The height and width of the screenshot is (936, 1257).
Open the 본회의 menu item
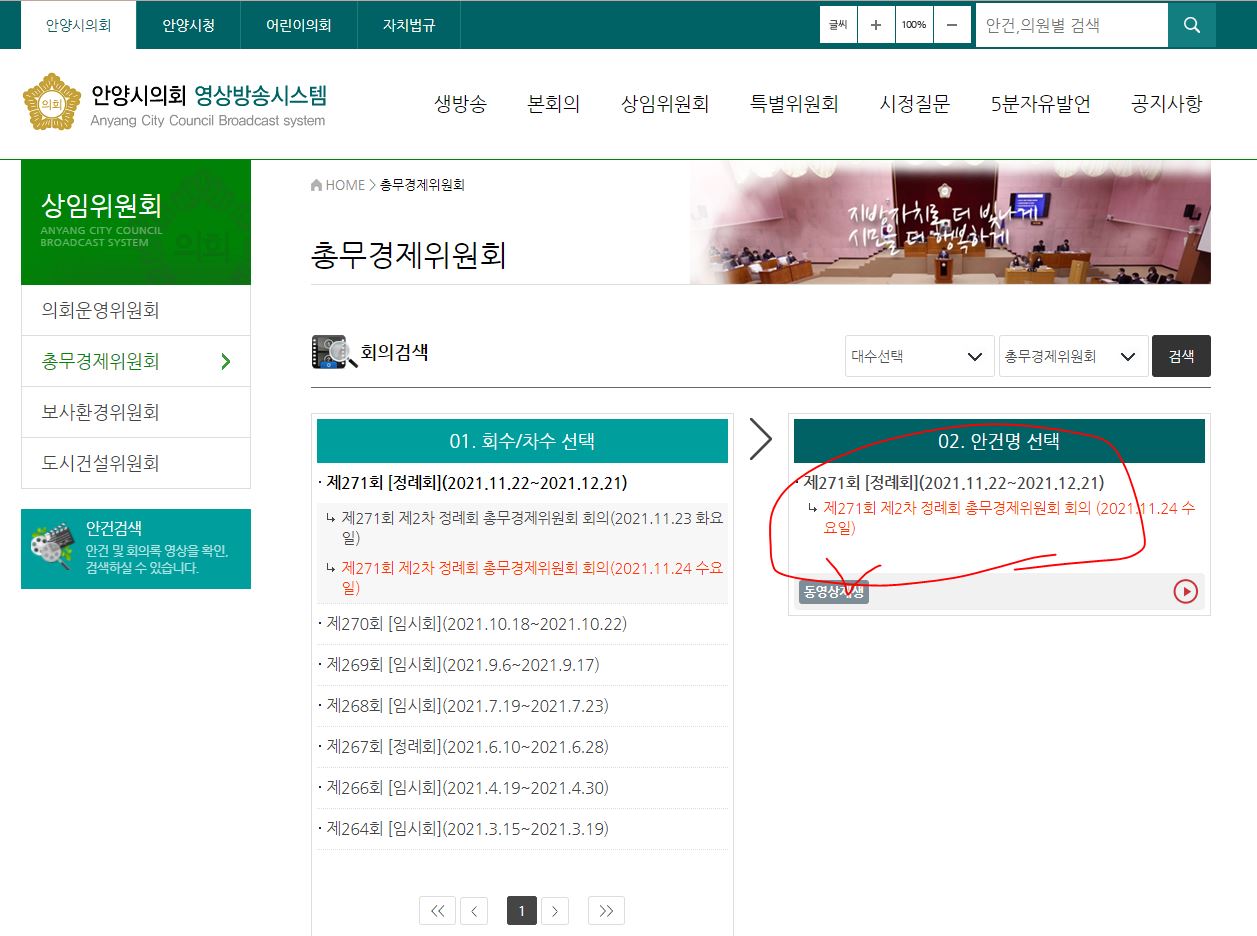(x=554, y=104)
